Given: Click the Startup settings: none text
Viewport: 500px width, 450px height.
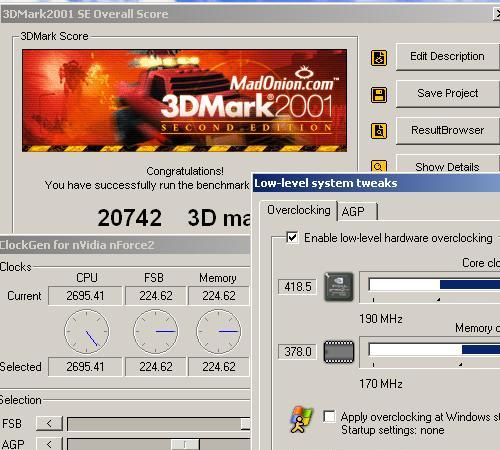Looking at the screenshot, I should [393, 430].
